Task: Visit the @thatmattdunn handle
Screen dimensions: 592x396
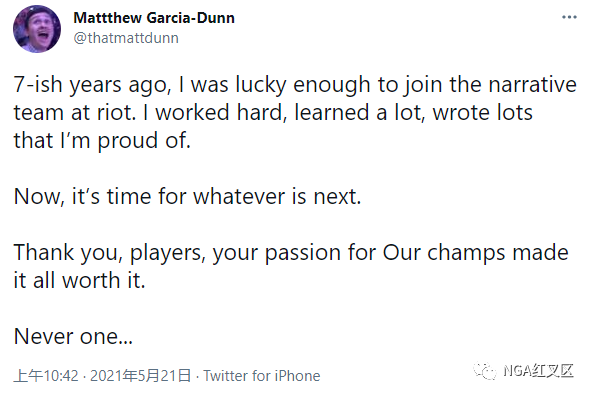Action: click(126, 38)
